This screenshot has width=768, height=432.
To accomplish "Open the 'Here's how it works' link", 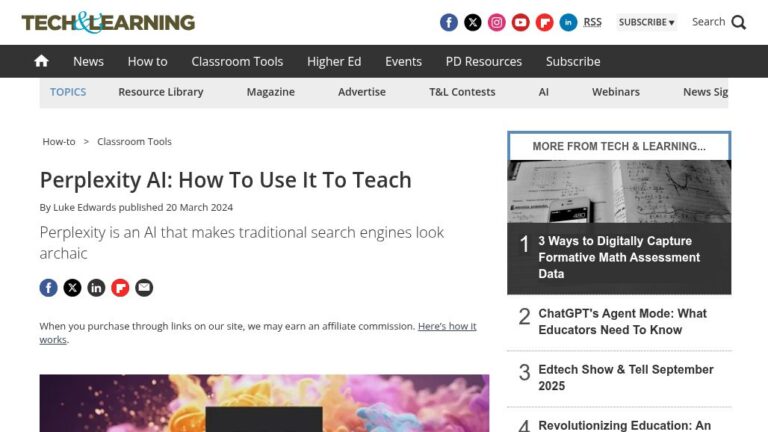I will click(447, 326).
